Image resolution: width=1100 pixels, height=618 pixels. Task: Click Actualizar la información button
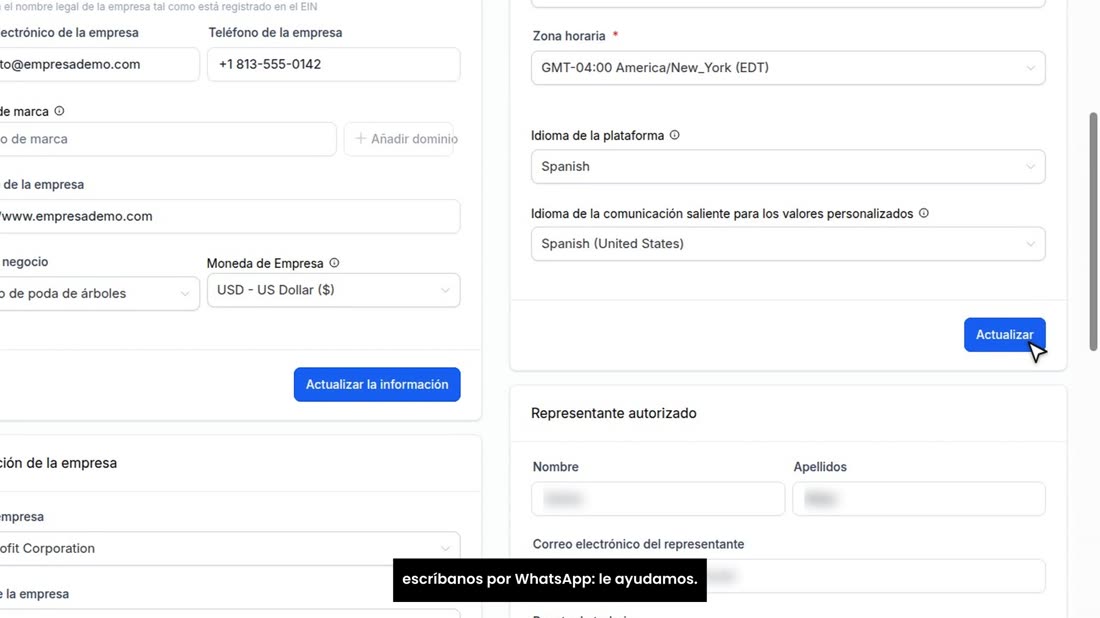pyautogui.click(x=377, y=384)
